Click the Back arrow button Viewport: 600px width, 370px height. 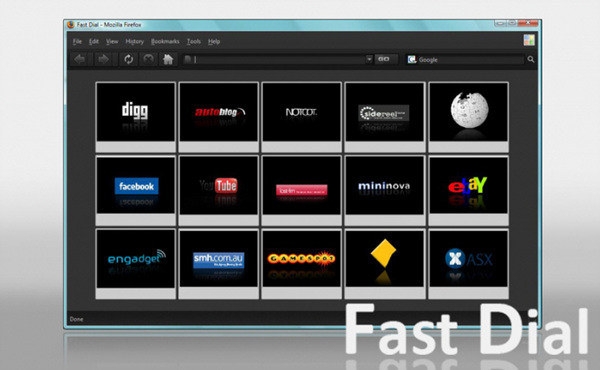coord(80,59)
